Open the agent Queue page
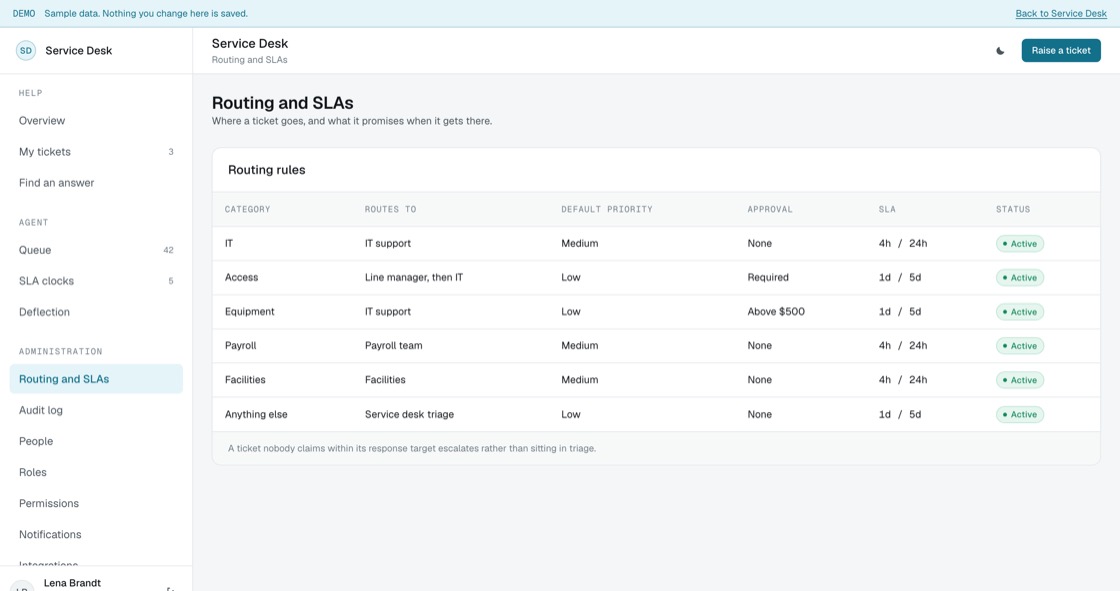Screen dimensions: 1120x591 point(96,250)
